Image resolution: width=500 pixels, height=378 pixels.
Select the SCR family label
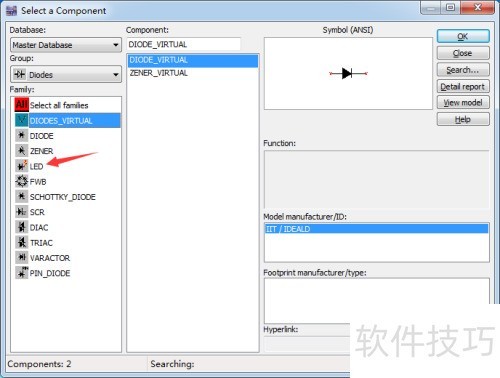(37, 212)
